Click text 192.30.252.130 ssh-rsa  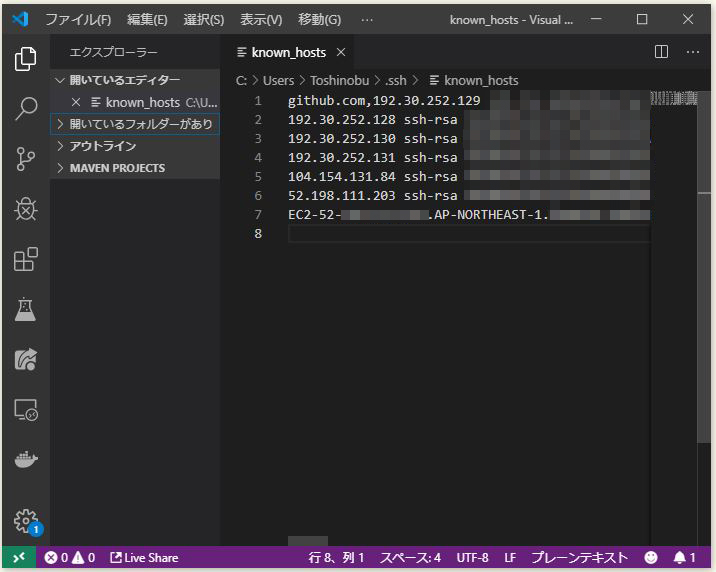pos(372,139)
